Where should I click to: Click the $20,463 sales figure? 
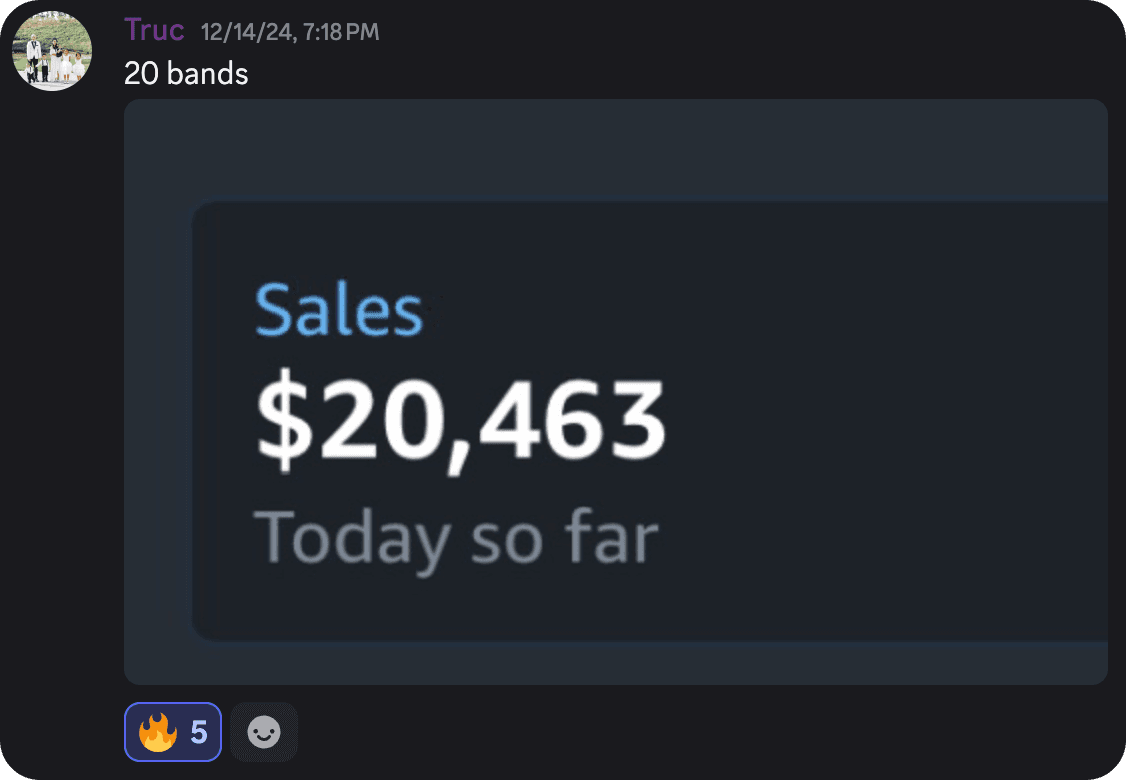pyautogui.click(x=461, y=420)
